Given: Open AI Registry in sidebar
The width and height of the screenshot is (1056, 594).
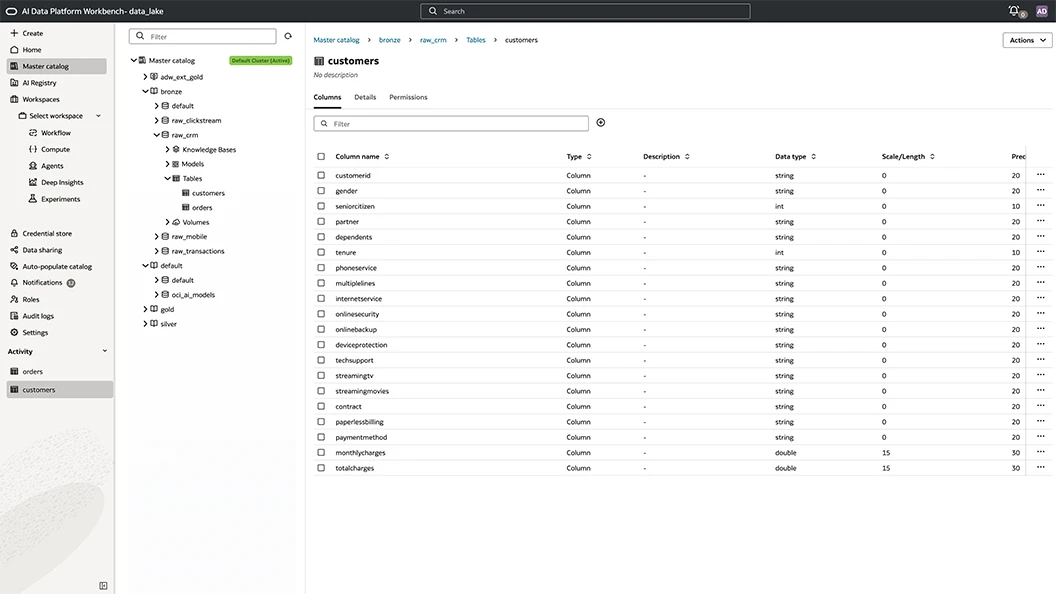Looking at the screenshot, I should (x=34, y=83).
